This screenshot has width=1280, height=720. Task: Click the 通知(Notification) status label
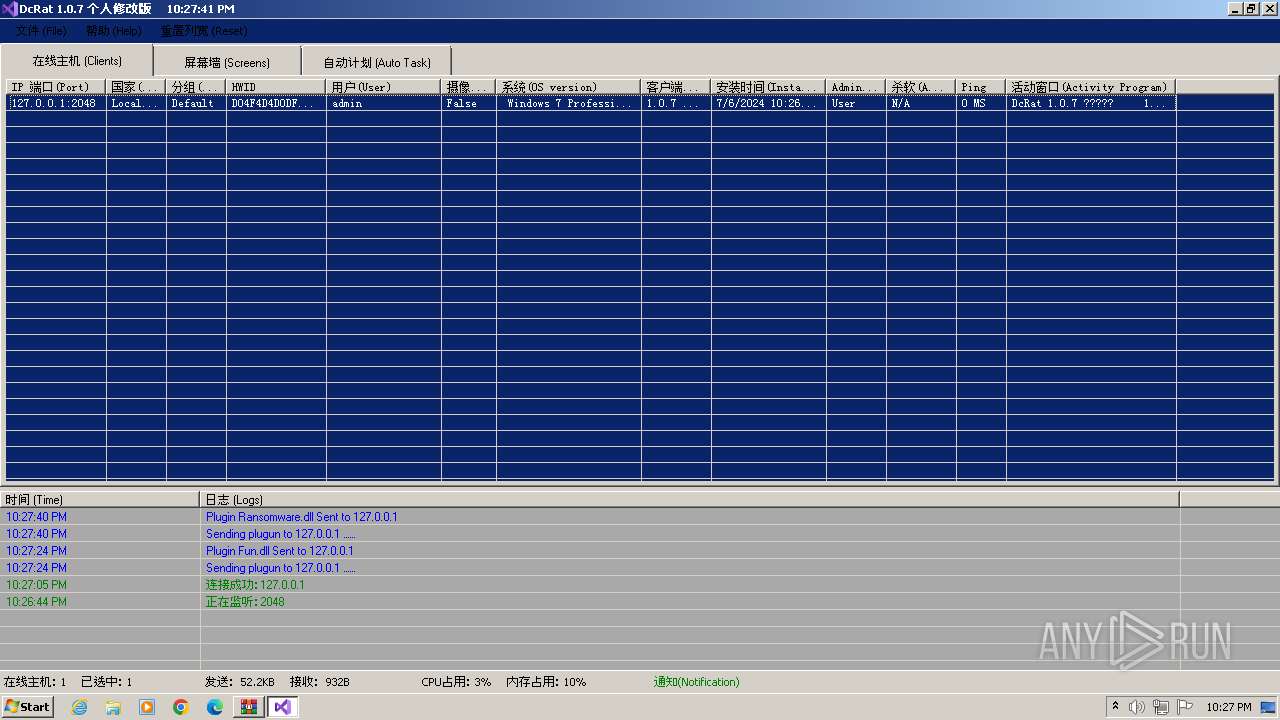pyautogui.click(x=697, y=682)
